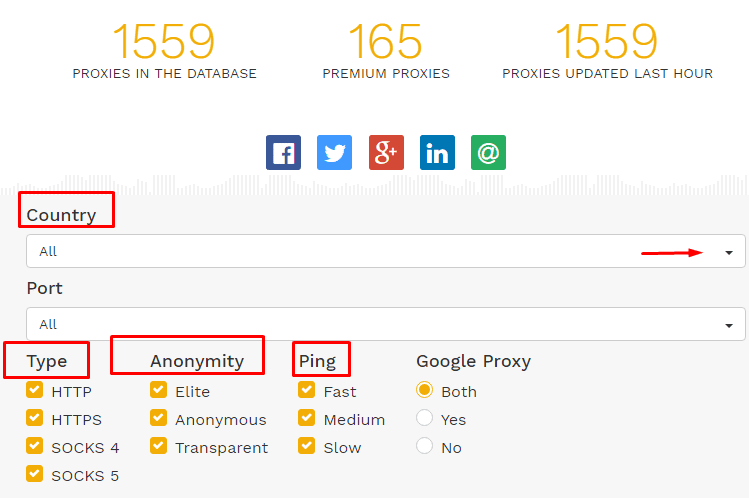This screenshot has width=749, height=498.
Task: Uncheck the Slow ping checkbox
Action: coord(306,446)
